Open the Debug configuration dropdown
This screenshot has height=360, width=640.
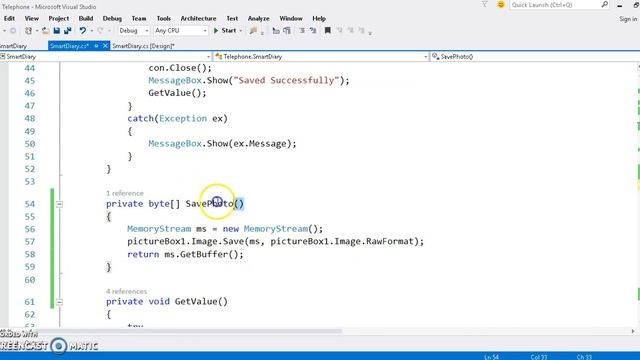[133, 31]
